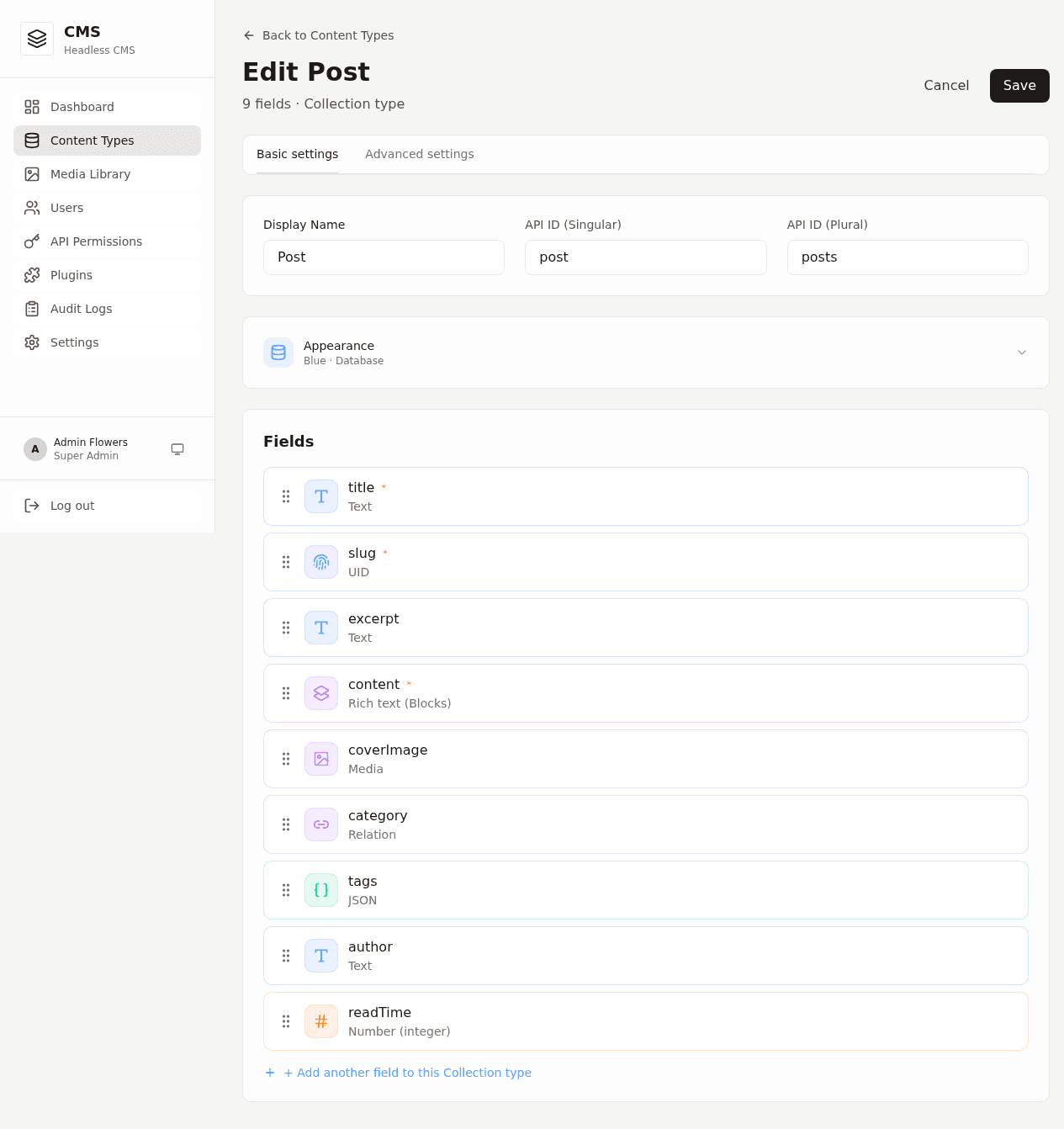Click the CMS layers logo icon

(x=37, y=39)
